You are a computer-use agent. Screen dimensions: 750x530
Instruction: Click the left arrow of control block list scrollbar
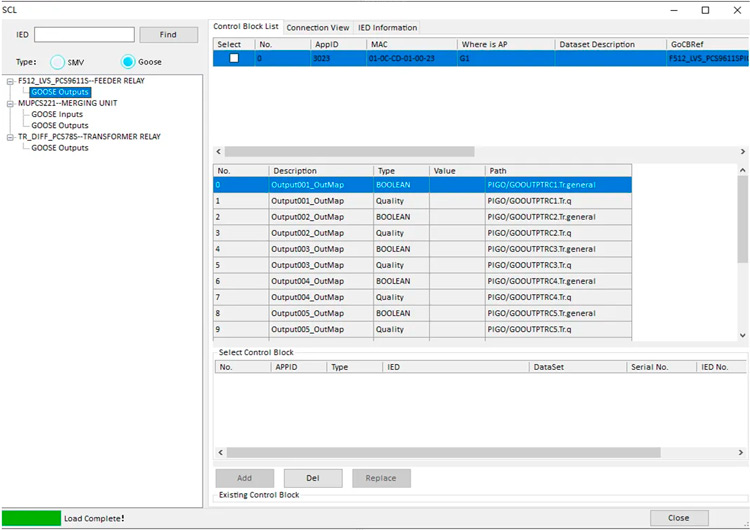pyautogui.click(x=219, y=152)
